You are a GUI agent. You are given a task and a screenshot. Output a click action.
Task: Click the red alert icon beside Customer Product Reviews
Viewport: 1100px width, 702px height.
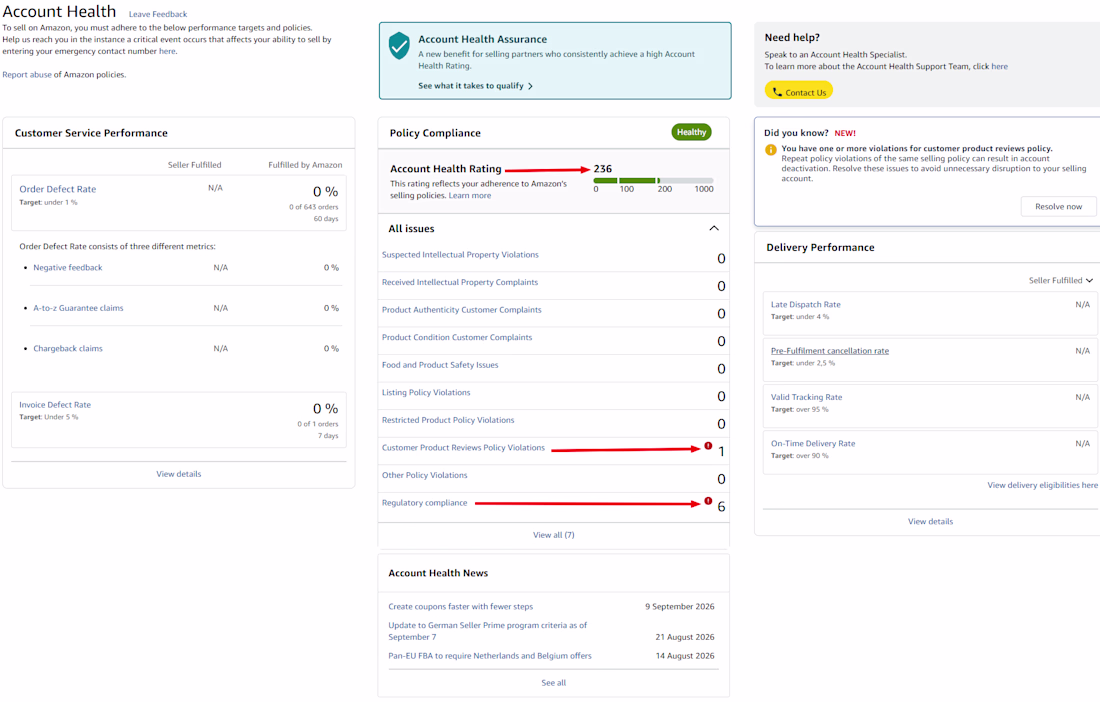pyautogui.click(x=708, y=446)
